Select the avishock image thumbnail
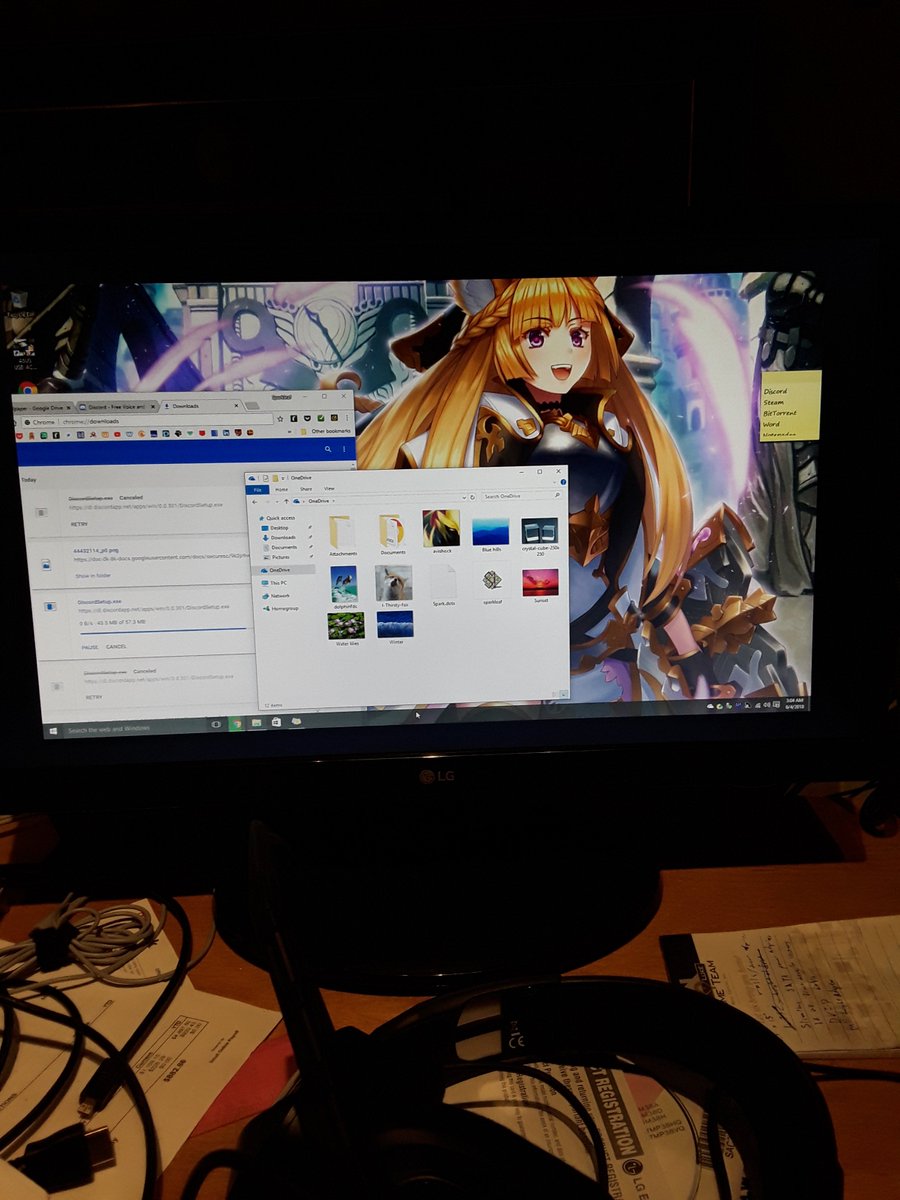900x1200 pixels. click(x=441, y=531)
